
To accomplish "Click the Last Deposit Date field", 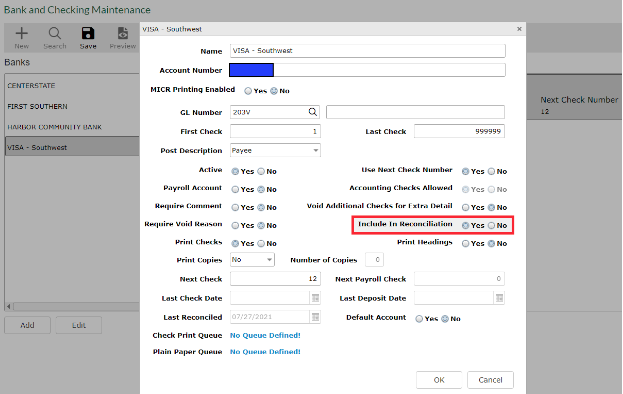I will tap(454, 298).
